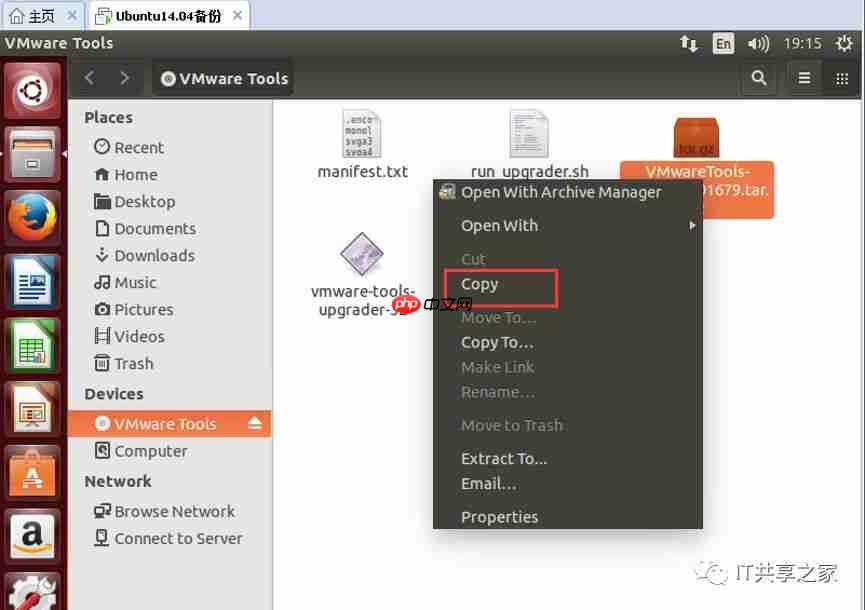Viewport: 865px width, 610px height.
Task: Open the Amazon launcher icon
Action: pos(32,537)
